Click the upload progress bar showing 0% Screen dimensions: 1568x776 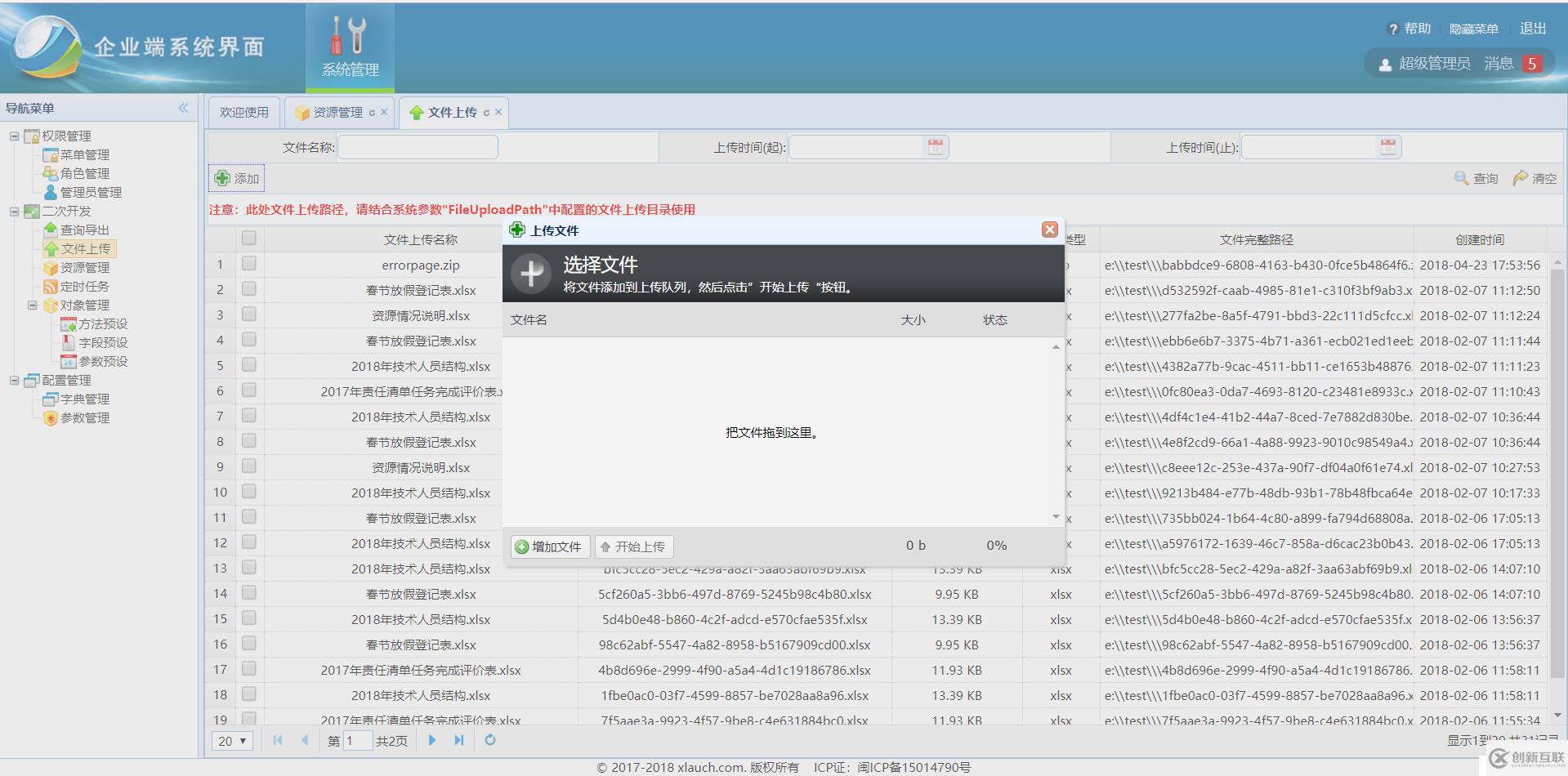[995, 546]
